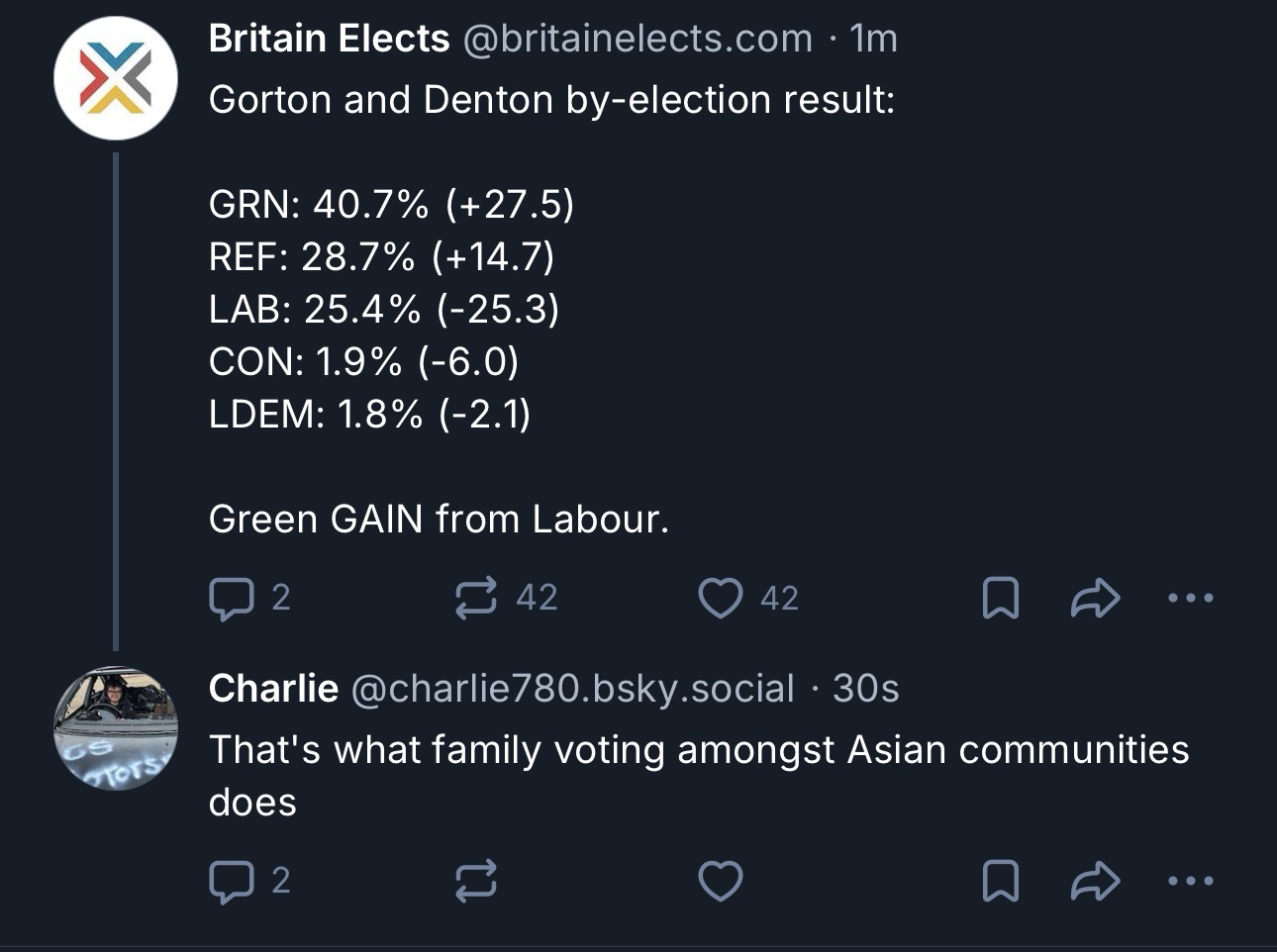This screenshot has width=1277, height=952.
Task: Click the Britain Elects display name
Action: coord(329,39)
